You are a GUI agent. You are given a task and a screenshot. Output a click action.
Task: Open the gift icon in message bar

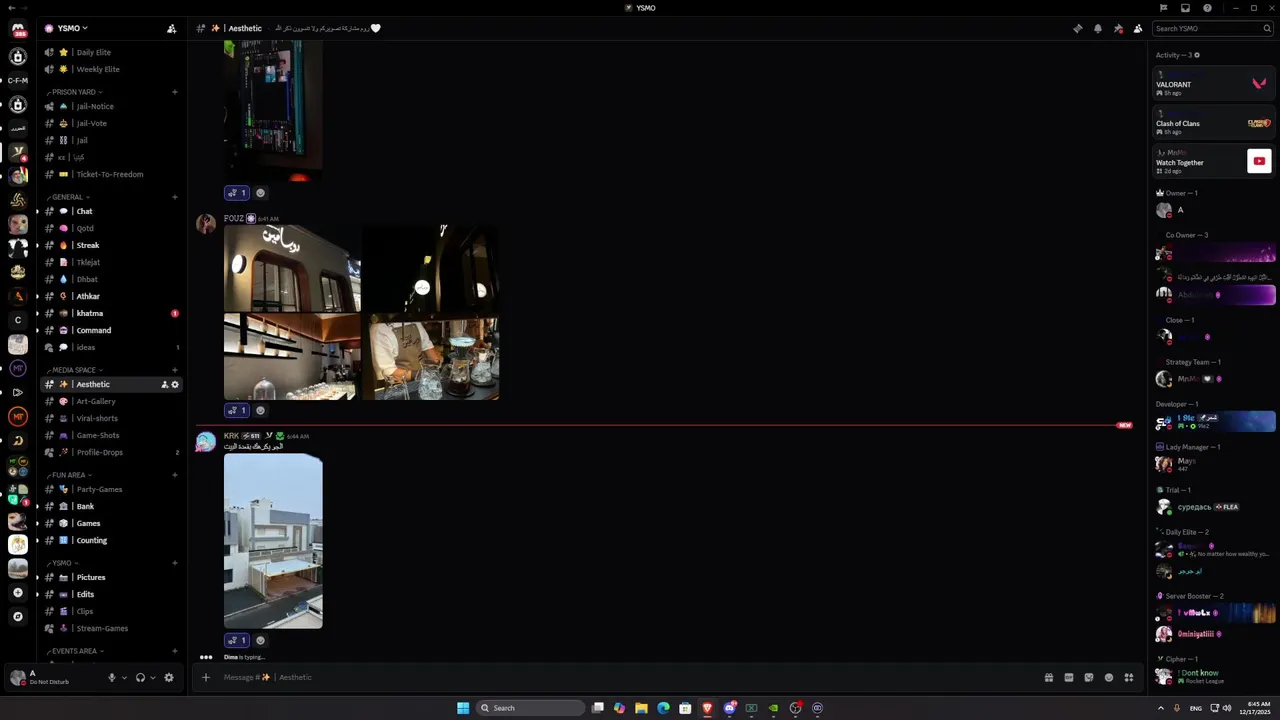coord(1048,677)
